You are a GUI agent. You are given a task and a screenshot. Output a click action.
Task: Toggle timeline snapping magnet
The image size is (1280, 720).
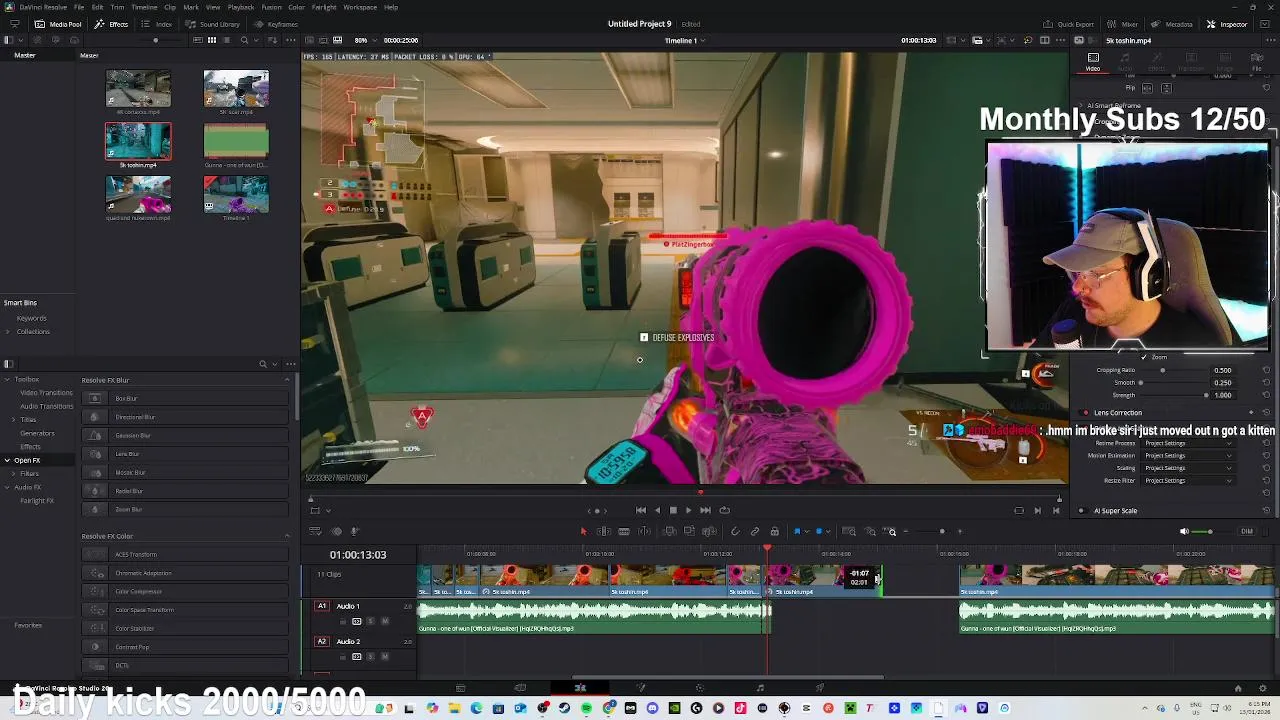(735, 531)
